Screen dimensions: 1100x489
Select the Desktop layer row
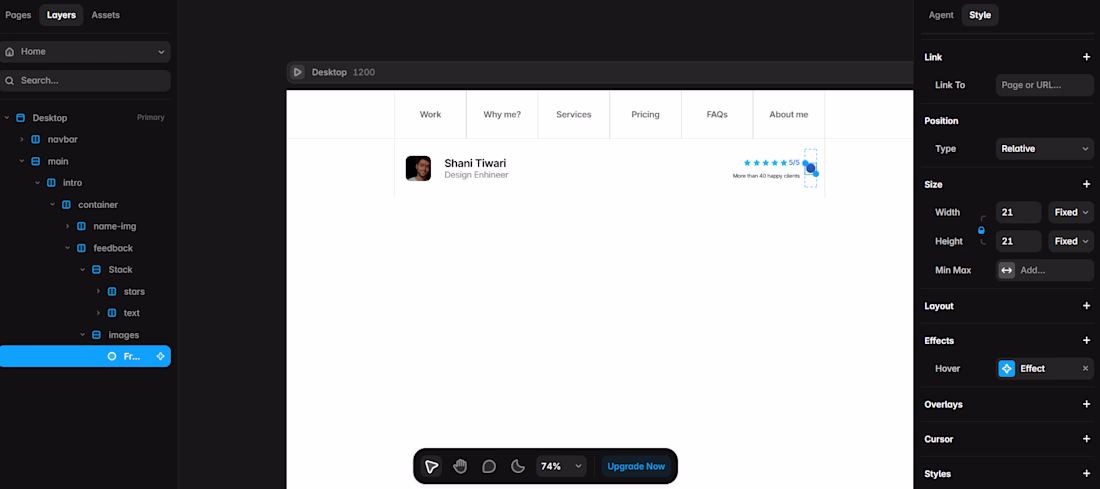pos(85,118)
